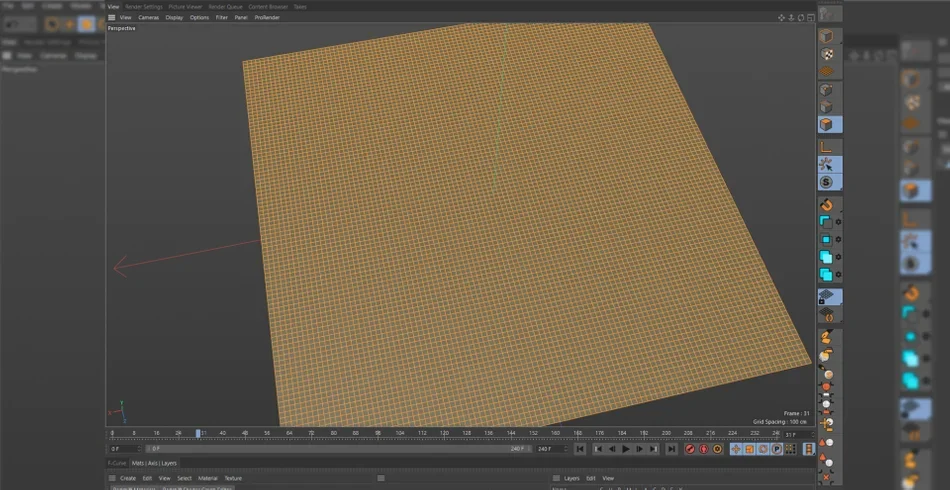Go to start of animation
This screenshot has height=490, width=950.
tap(580, 449)
